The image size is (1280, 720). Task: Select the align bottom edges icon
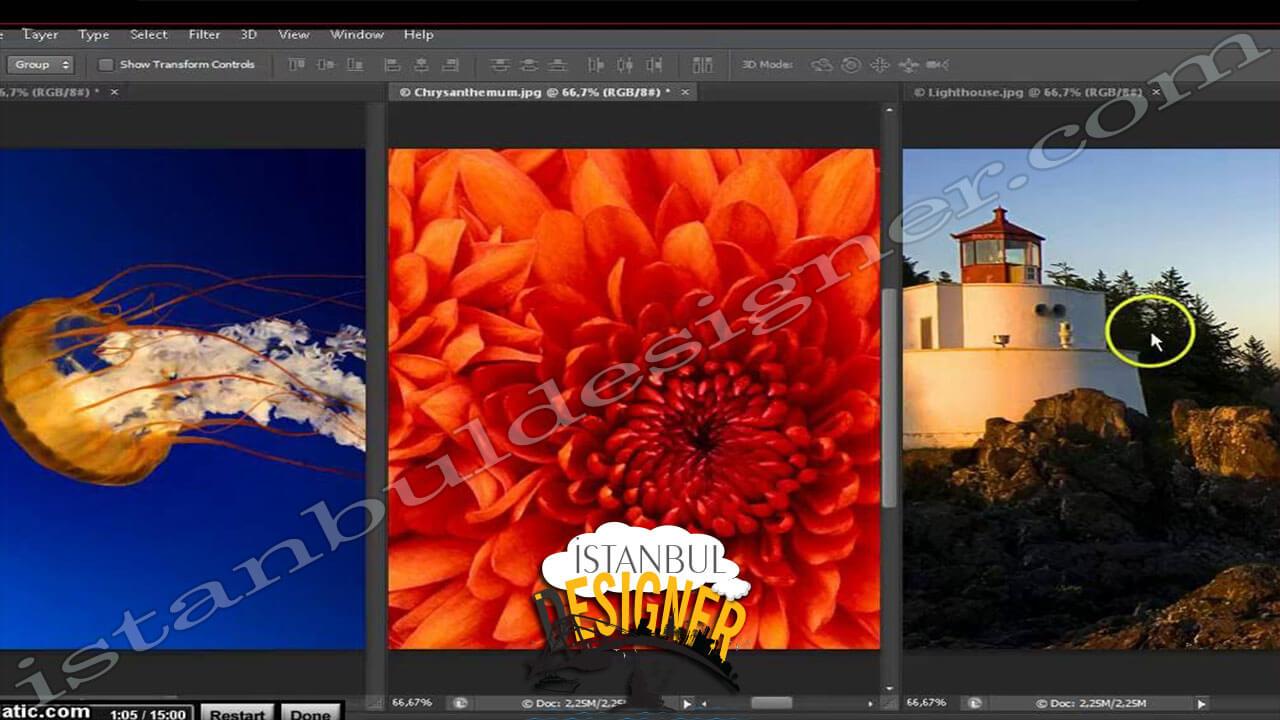pos(355,65)
